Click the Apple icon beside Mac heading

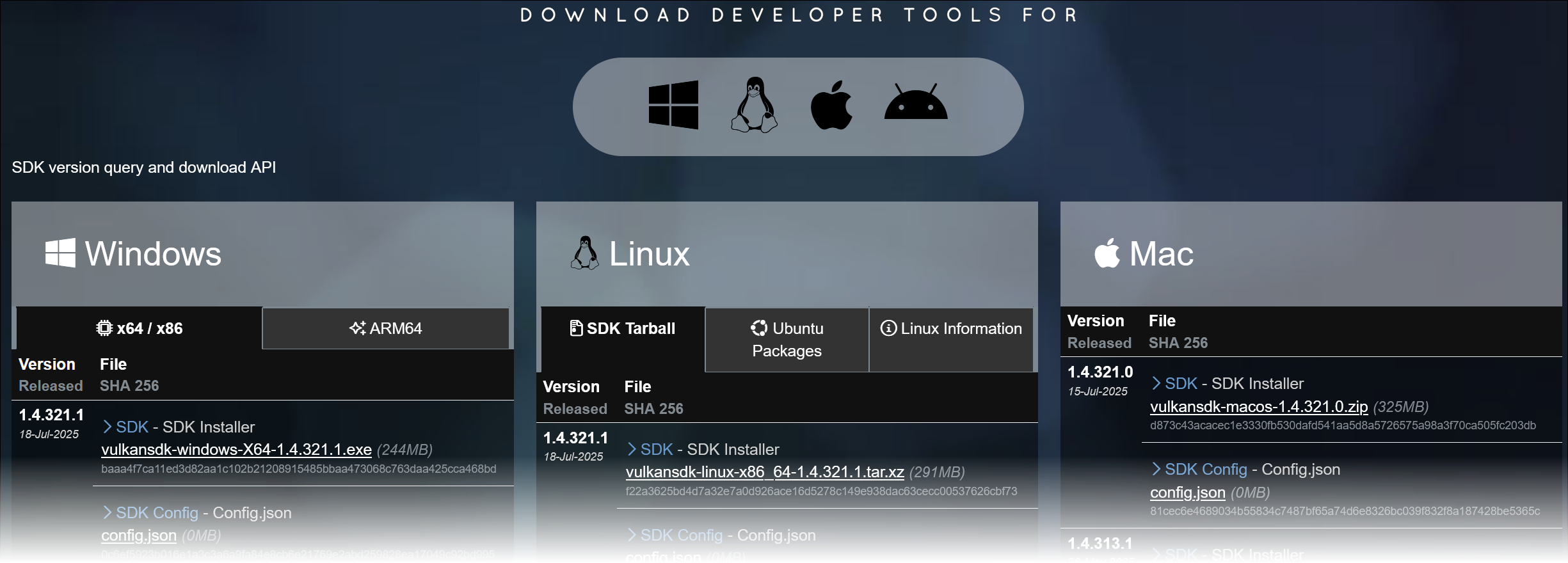[1107, 253]
